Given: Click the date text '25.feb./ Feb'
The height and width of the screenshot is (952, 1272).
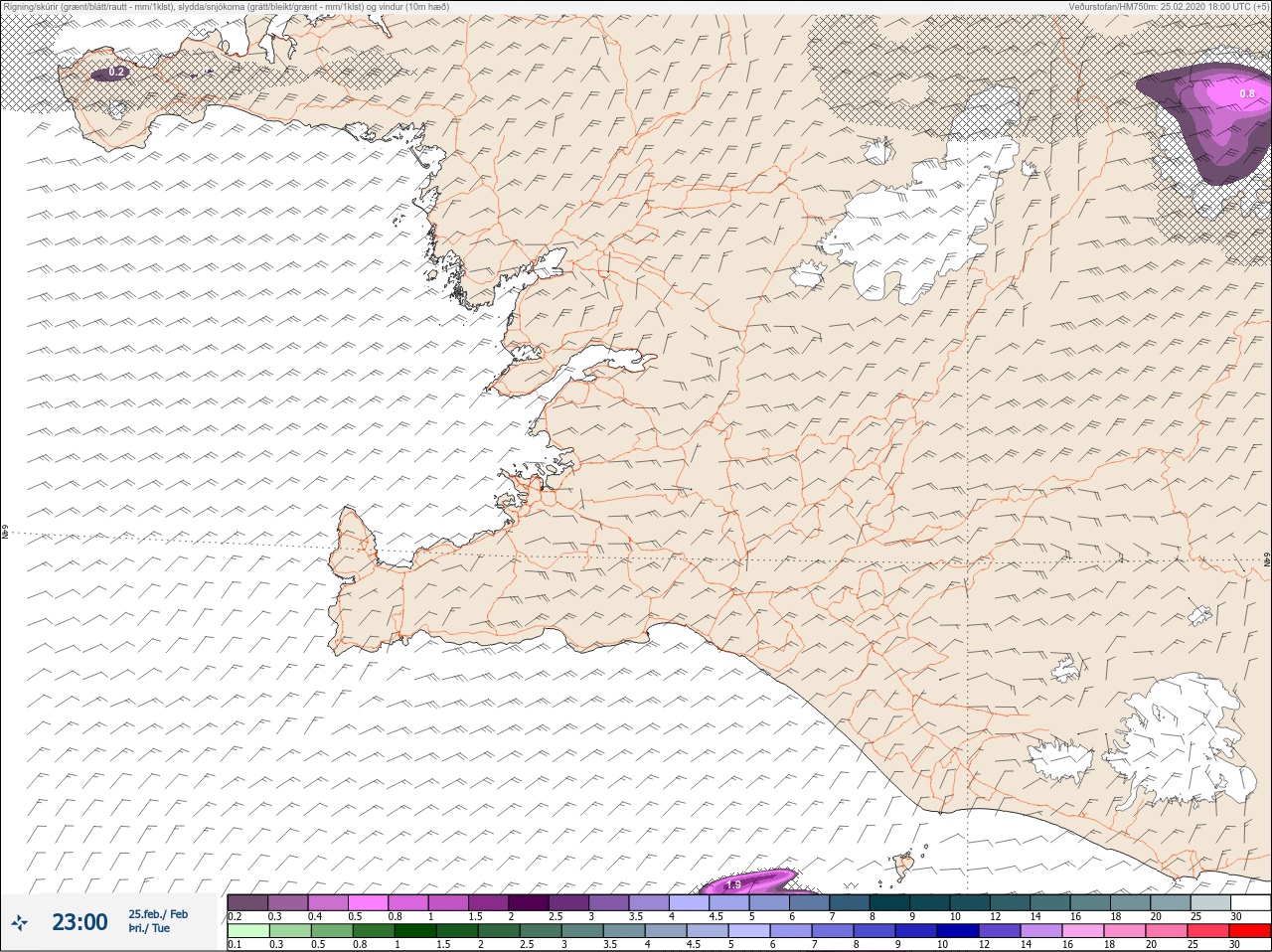Looking at the screenshot, I should click(x=157, y=914).
